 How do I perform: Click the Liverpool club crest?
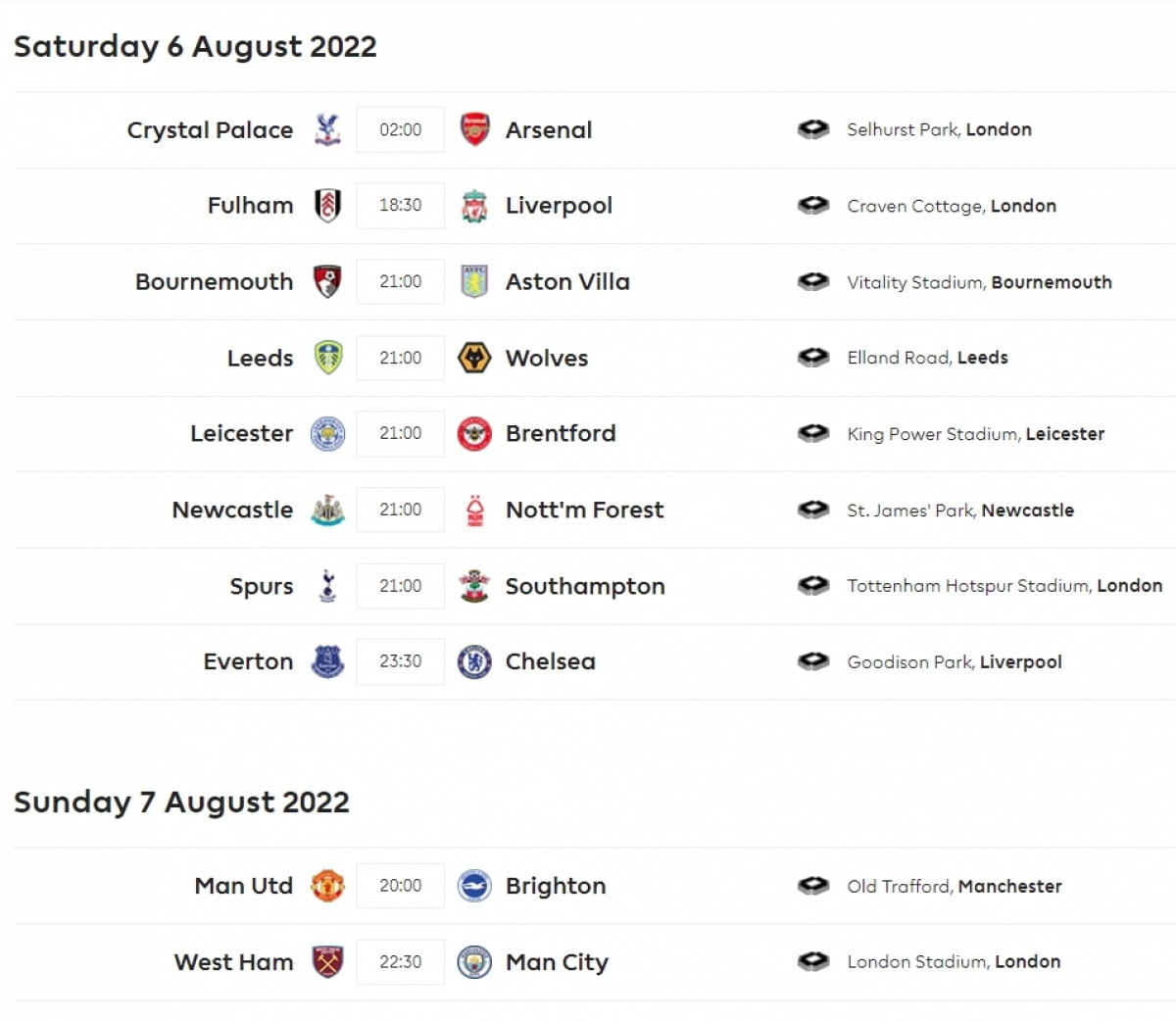coord(474,206)
